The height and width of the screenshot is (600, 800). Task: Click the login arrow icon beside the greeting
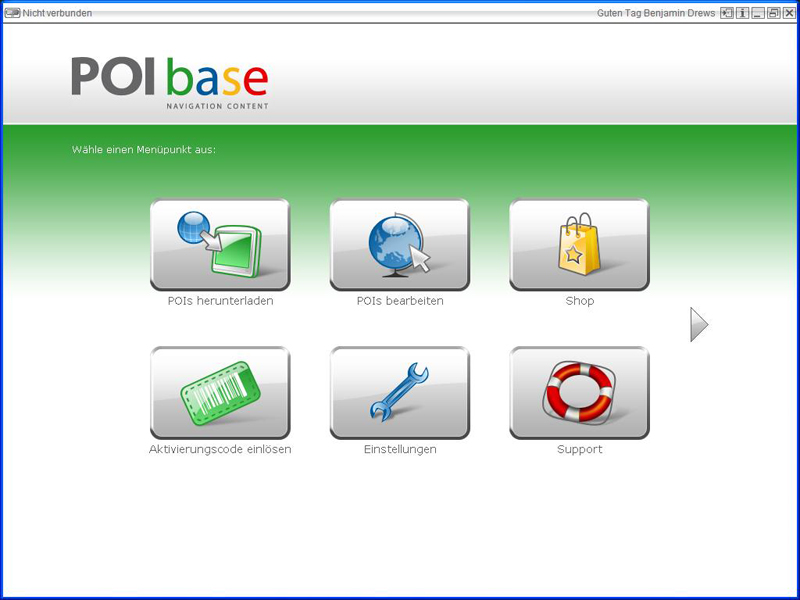727,13
